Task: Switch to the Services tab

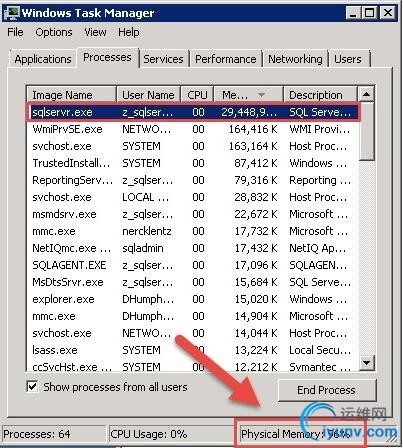Action: click(x=163, y=59)
